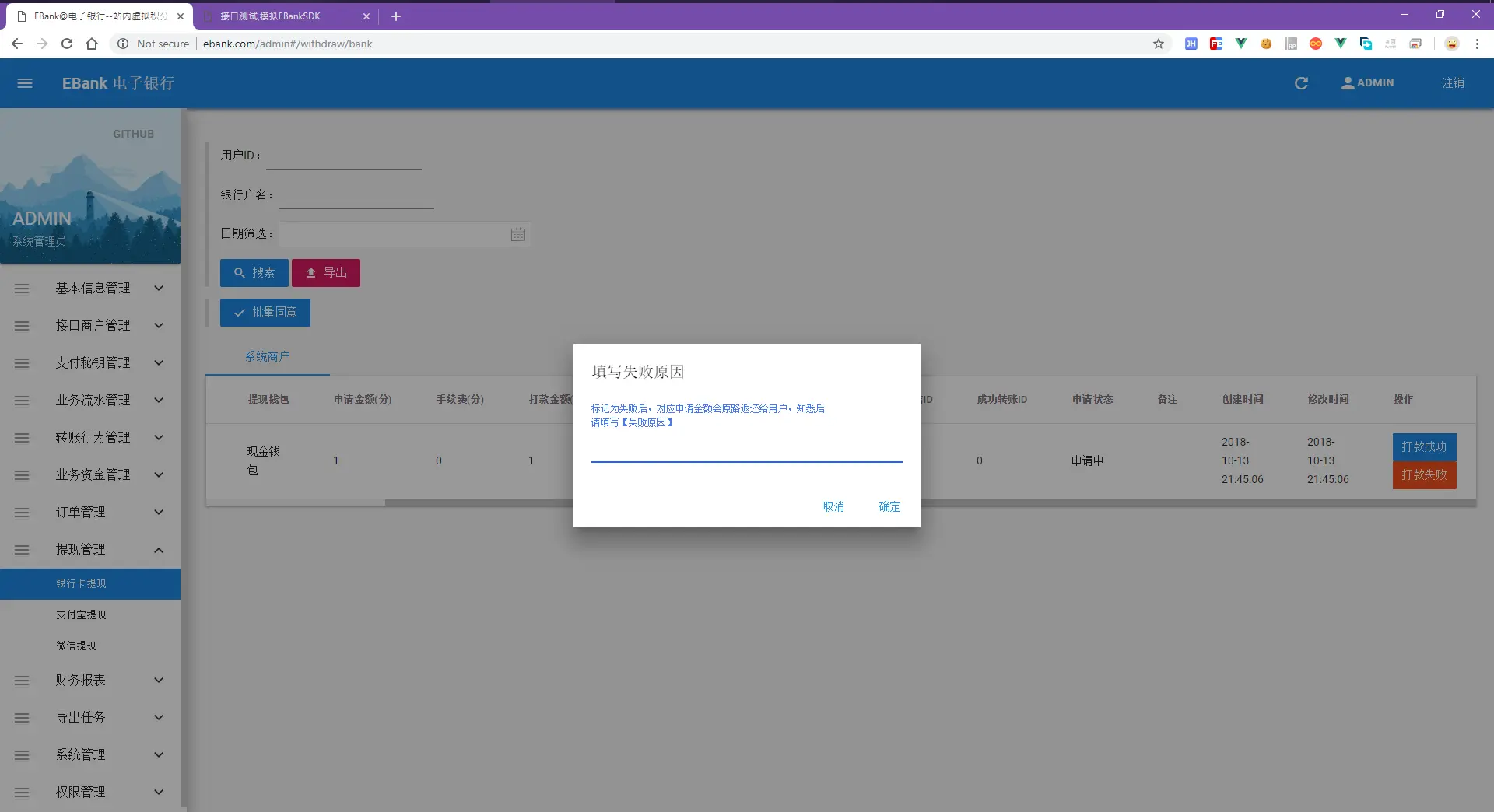Click the site info icon beside Not secure
Viewport: 1494px width, 812px height.
tap(123, 44)
